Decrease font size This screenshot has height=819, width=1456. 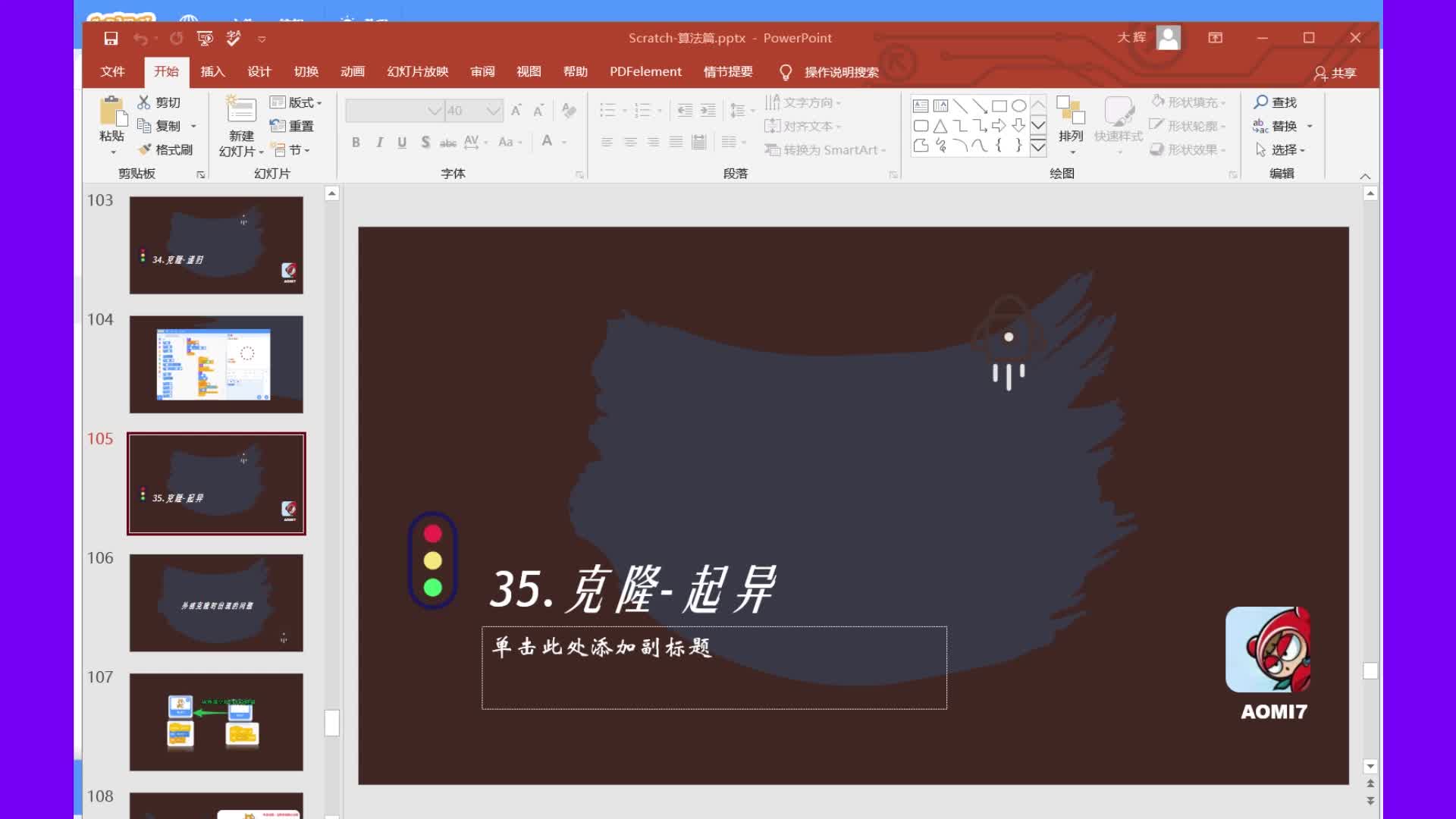[x=538, y=111]
